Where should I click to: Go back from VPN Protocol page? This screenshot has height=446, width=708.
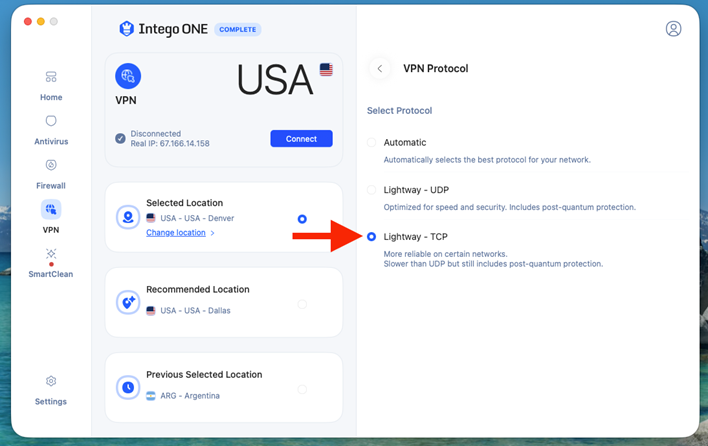coord(380,69)
